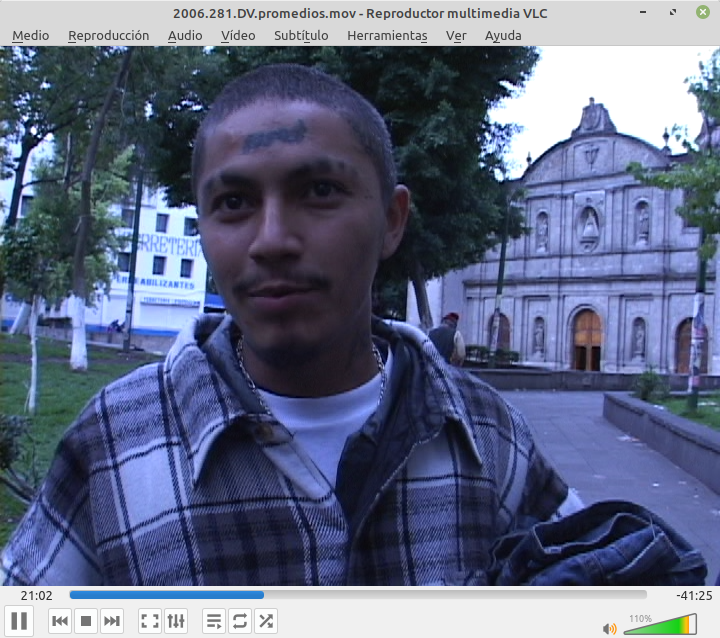
Task: Open the Reproducción menu
Action: click(108, 35)
